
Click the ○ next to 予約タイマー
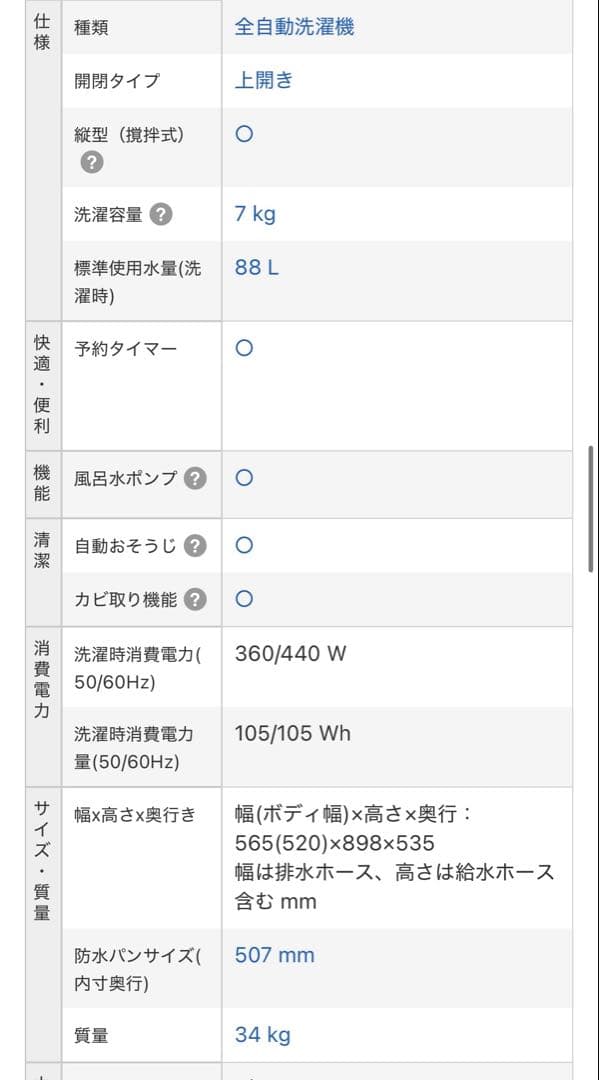click(243, 348)
